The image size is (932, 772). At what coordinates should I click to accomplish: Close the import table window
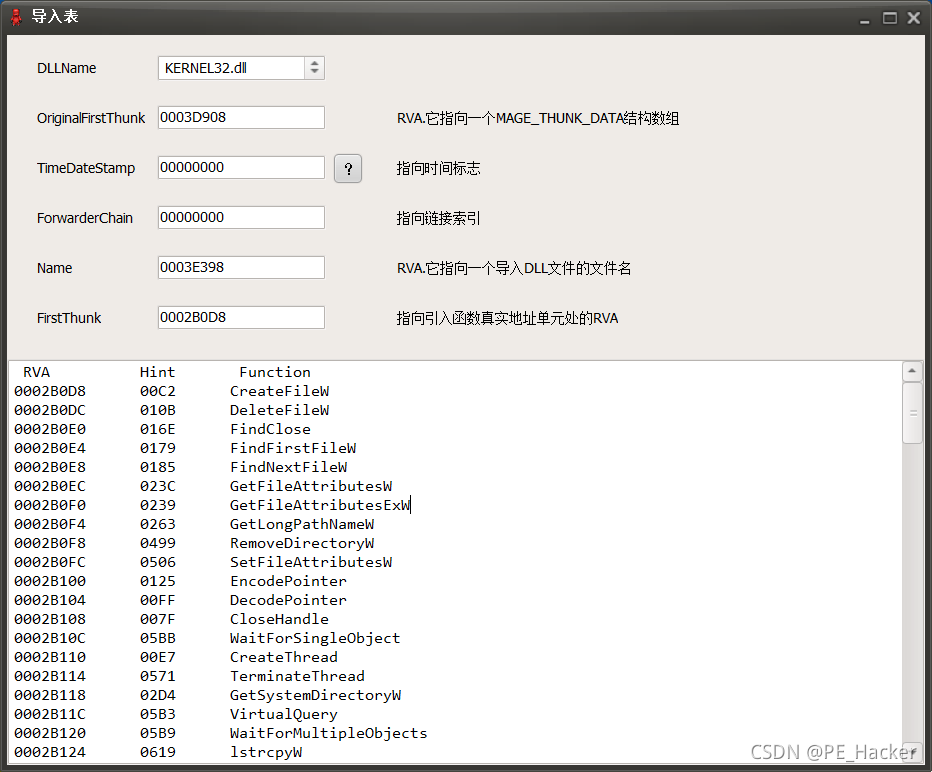click(x=914, y=18)
